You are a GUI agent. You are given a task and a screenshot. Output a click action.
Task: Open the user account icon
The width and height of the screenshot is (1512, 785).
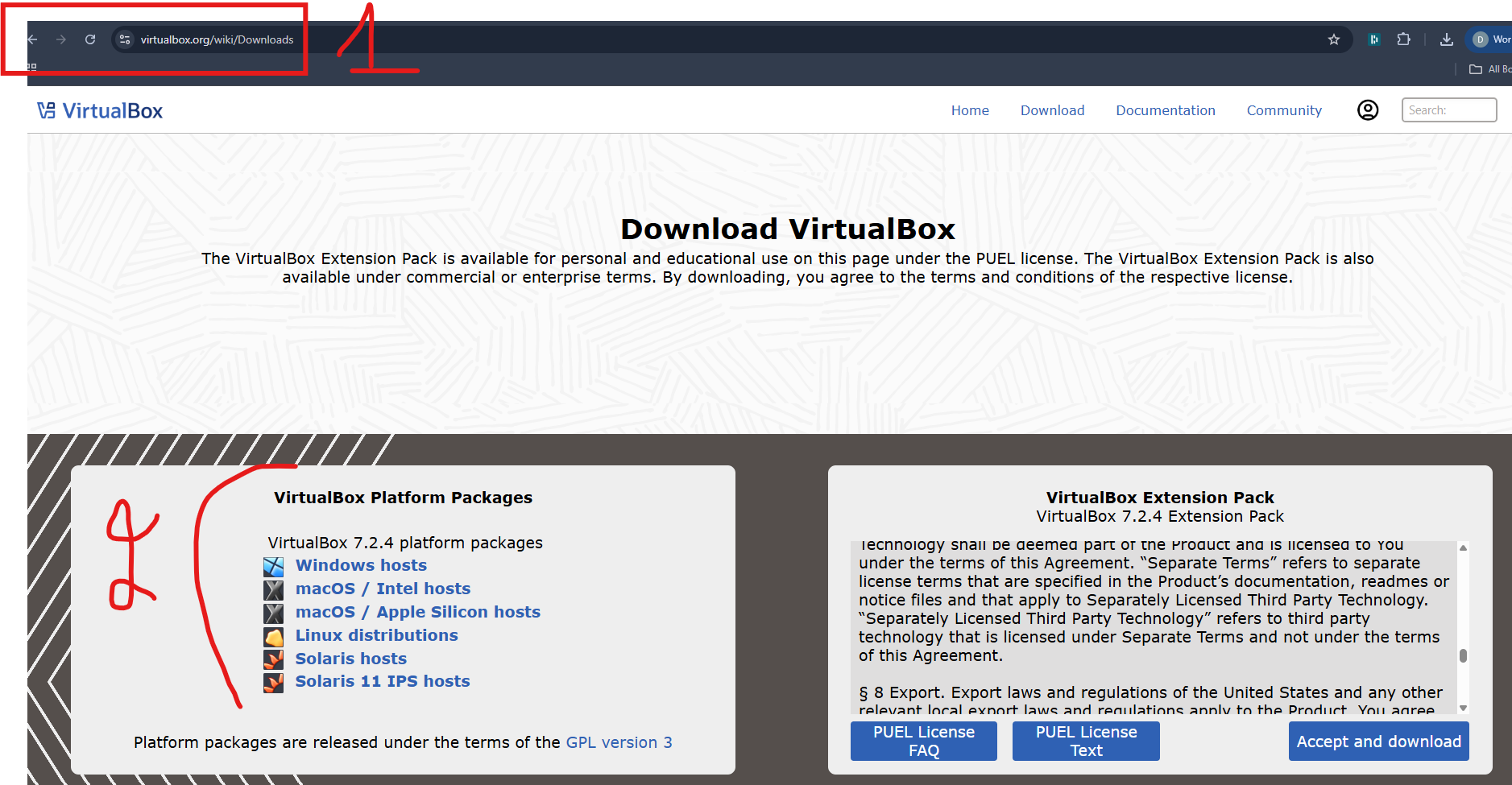click(x=1368, y=110)
